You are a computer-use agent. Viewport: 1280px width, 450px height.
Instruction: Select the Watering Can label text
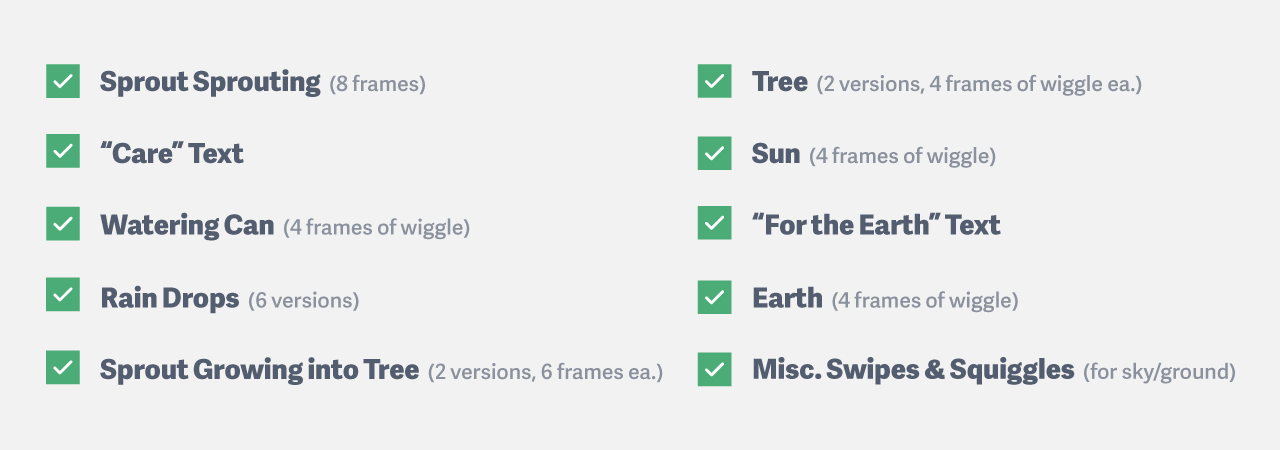pos(187,226)
